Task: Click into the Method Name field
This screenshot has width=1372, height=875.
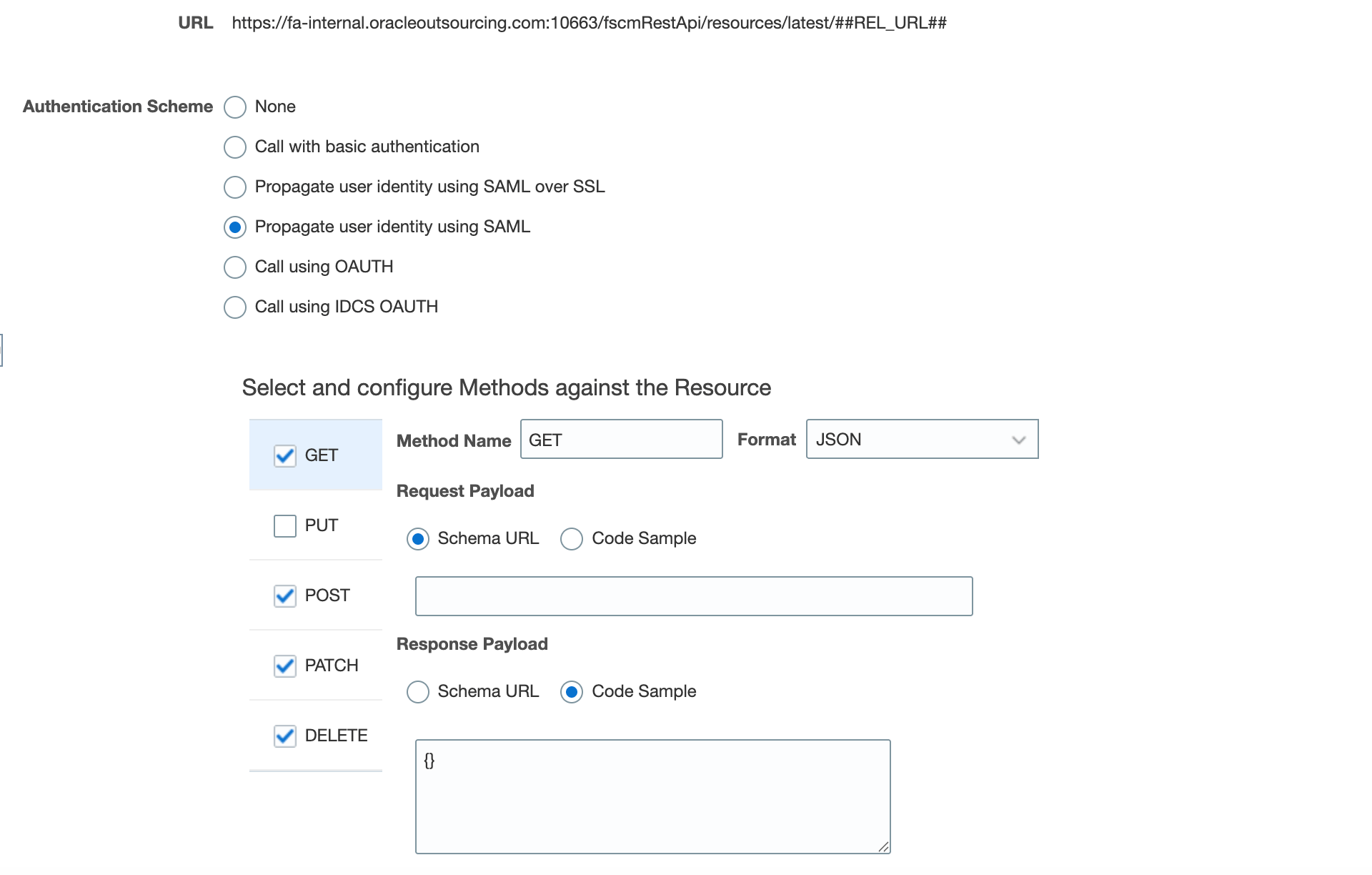Action: coord(621,440)
